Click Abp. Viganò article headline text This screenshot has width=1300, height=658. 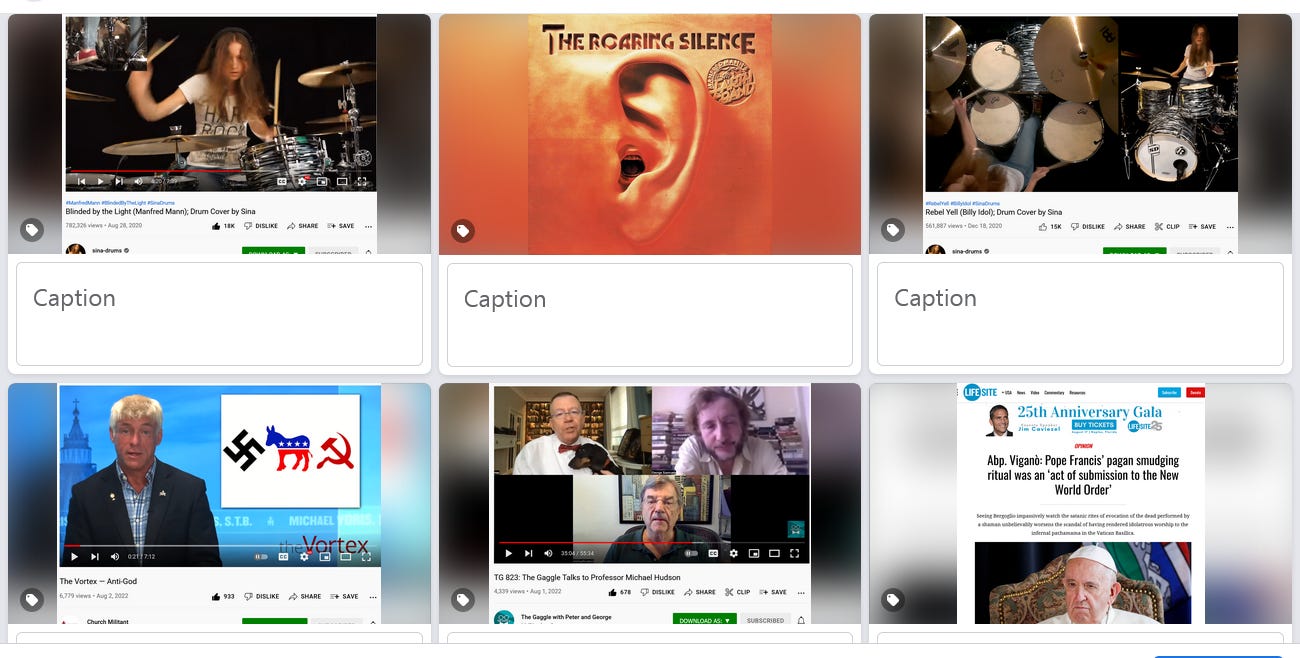point(1082,475)
